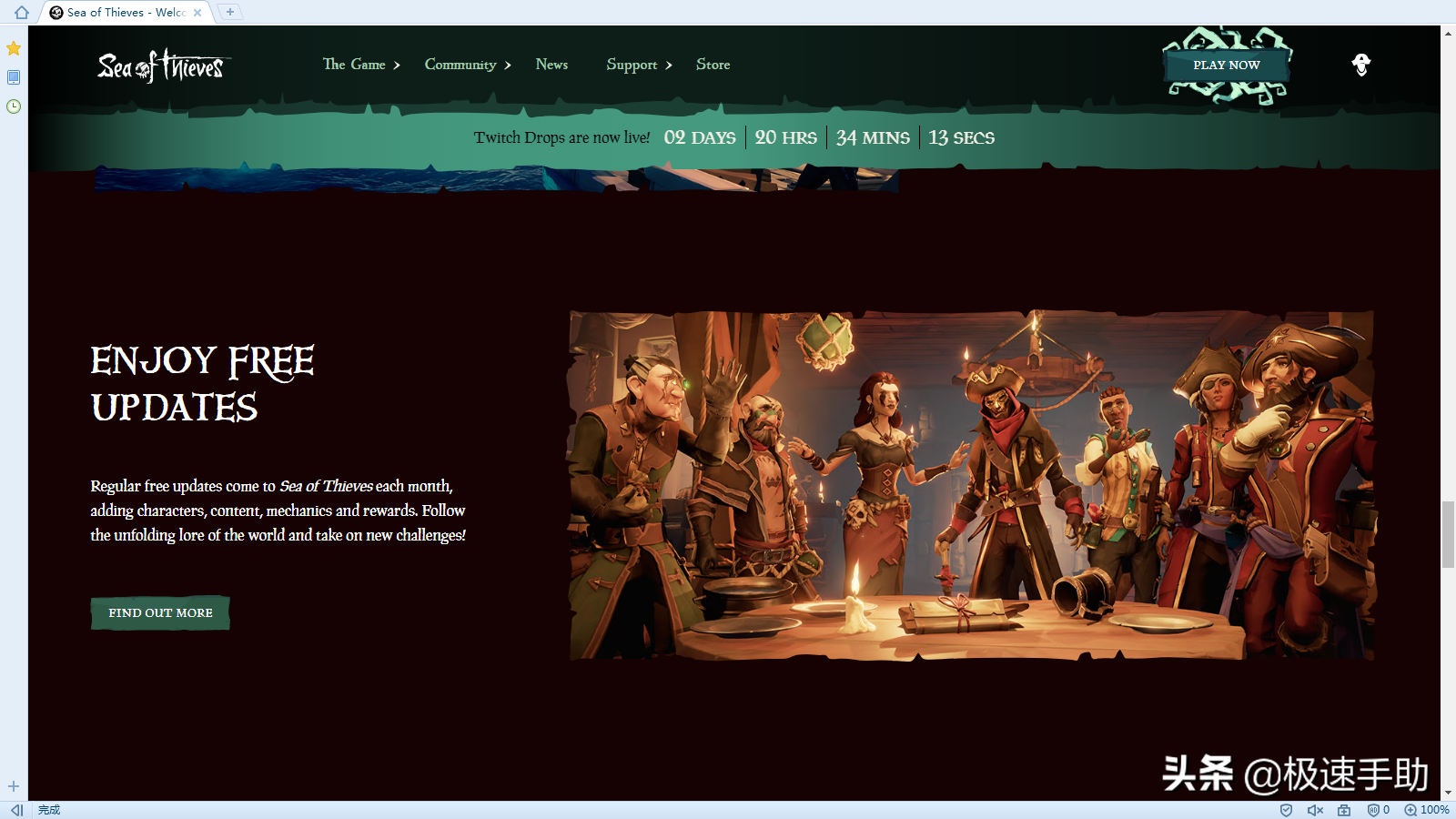Close the Sea of Thieves tab

tap(197, 13)
